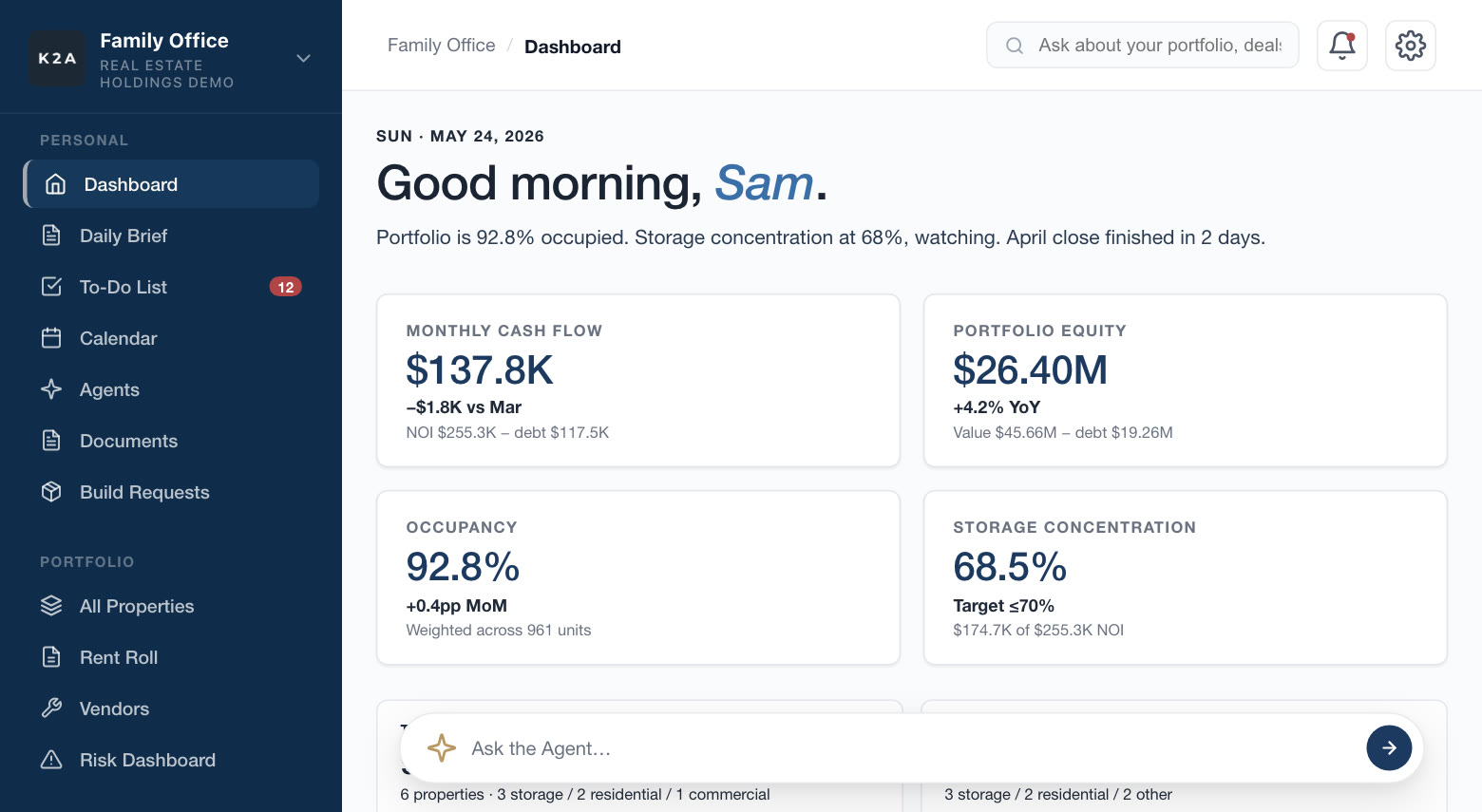Submit the agent prompt arrow button
The height and width of the screenshot is (812, 1482).
coord(1389,748)
